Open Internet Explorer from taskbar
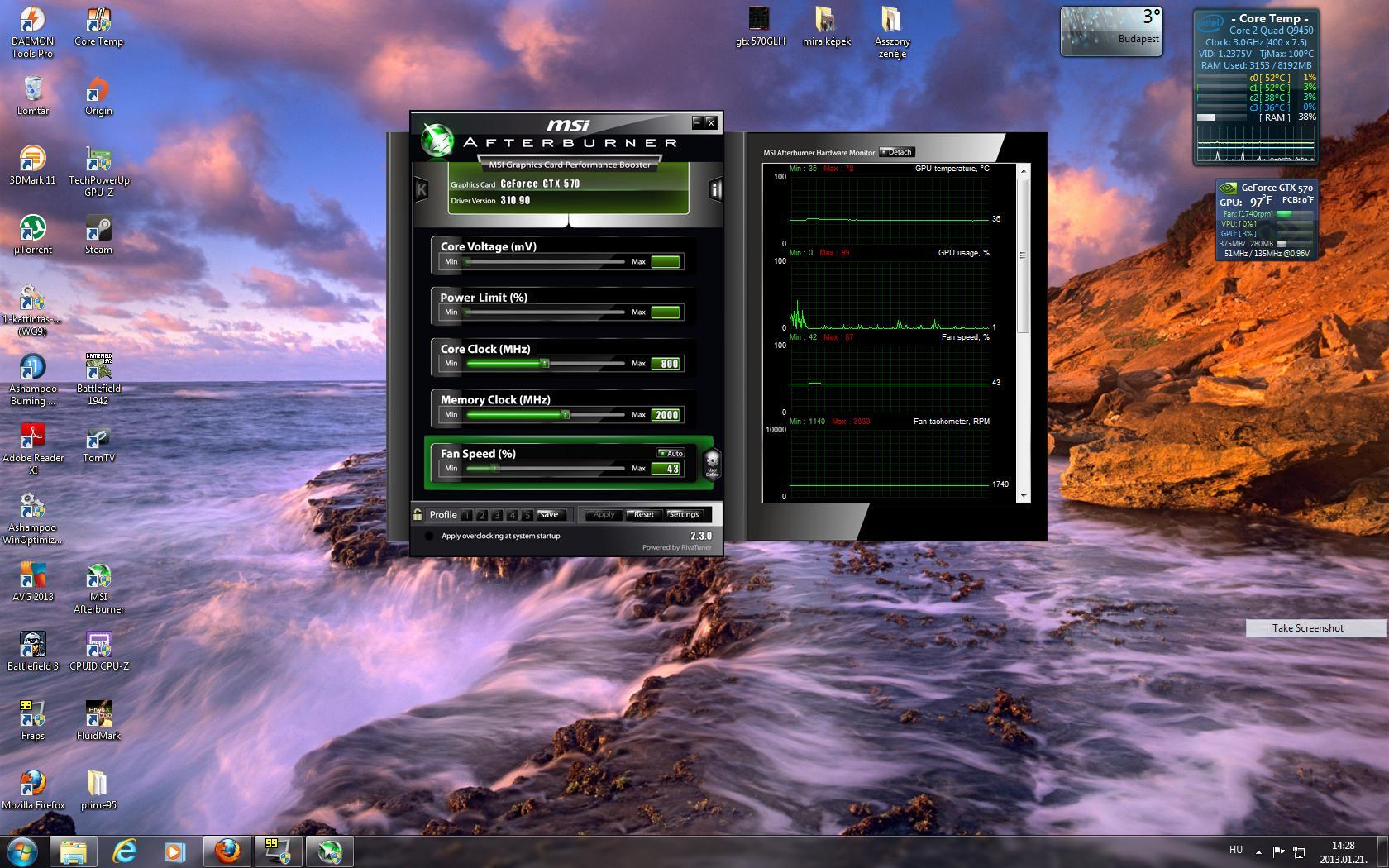Viewport: 1389px width, 868px height. tap(124, 851)
